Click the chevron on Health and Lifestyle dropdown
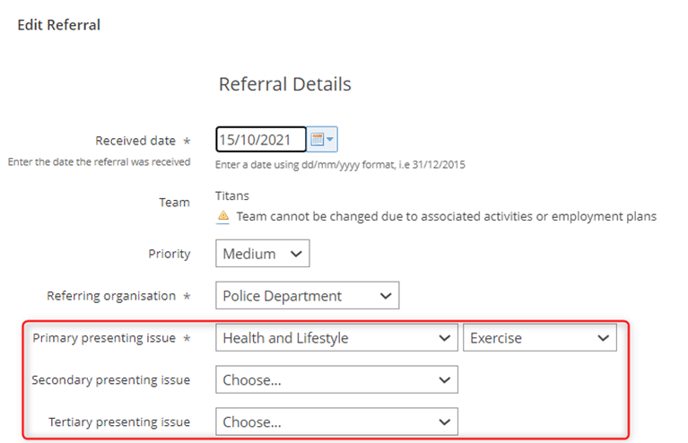 tap(444, 338)
